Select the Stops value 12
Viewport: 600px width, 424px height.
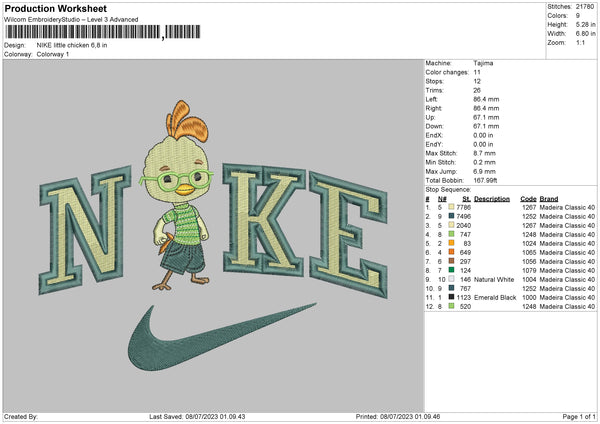(x=477, y=81)
